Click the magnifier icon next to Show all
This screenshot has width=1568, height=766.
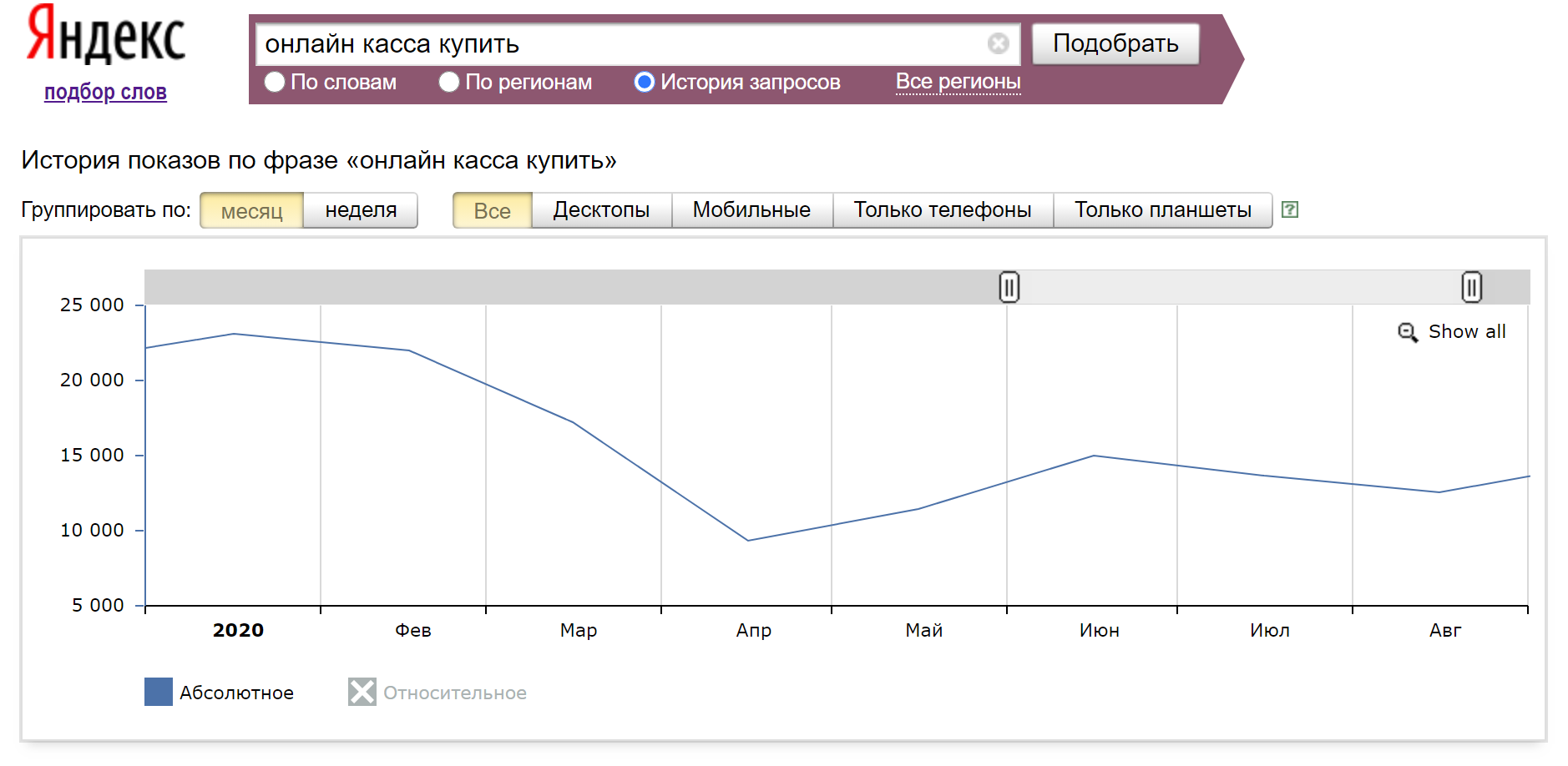(x=1408, y=332)
